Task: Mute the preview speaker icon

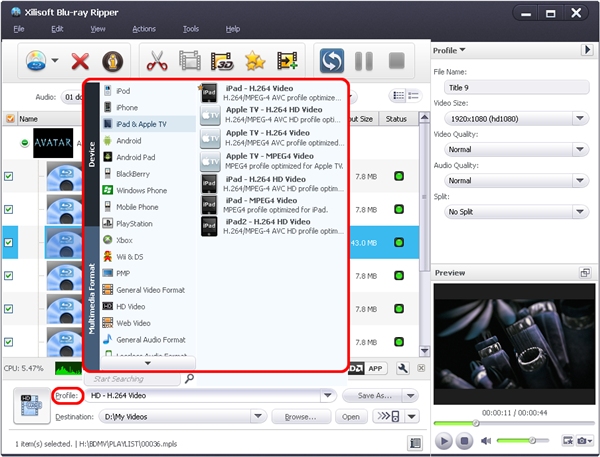Action: pos(486,441)
